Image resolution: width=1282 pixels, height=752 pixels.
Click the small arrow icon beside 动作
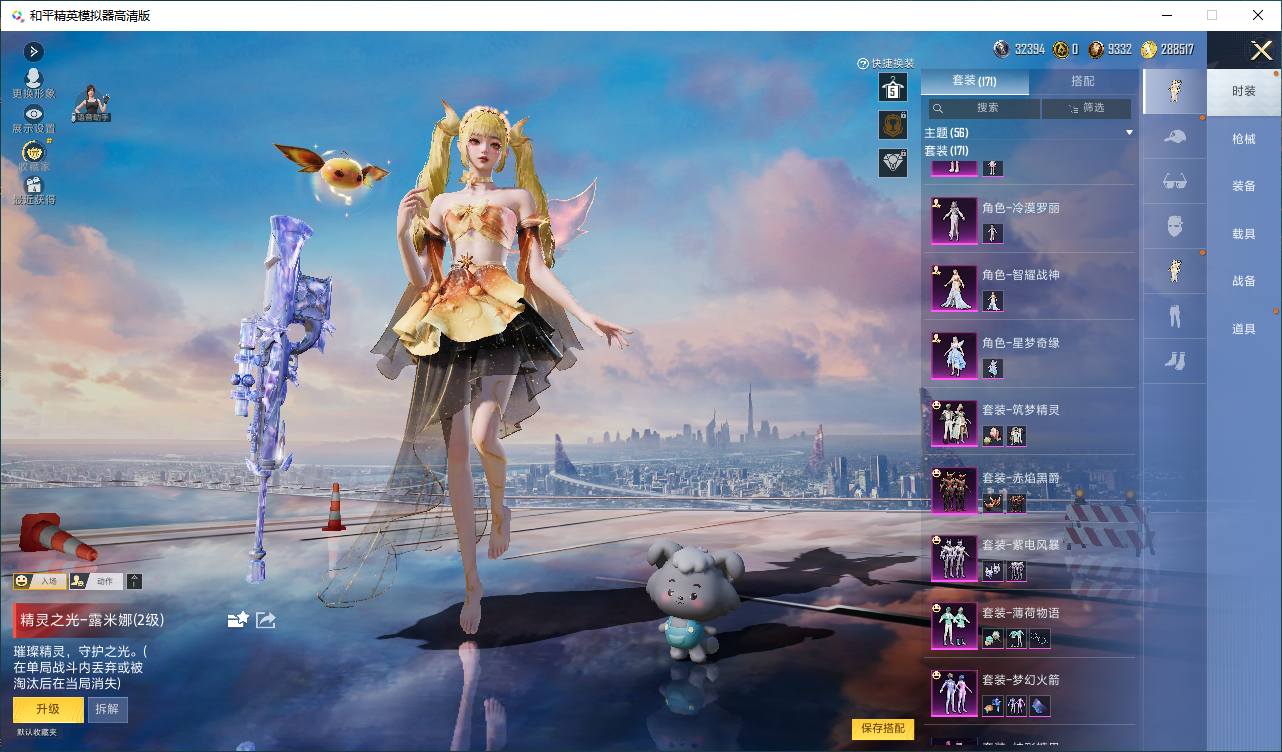(x=135, y=581)
